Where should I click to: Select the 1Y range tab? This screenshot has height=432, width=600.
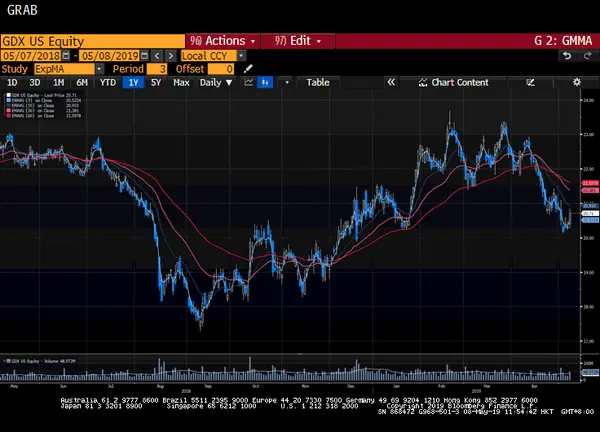coord(133,82)
